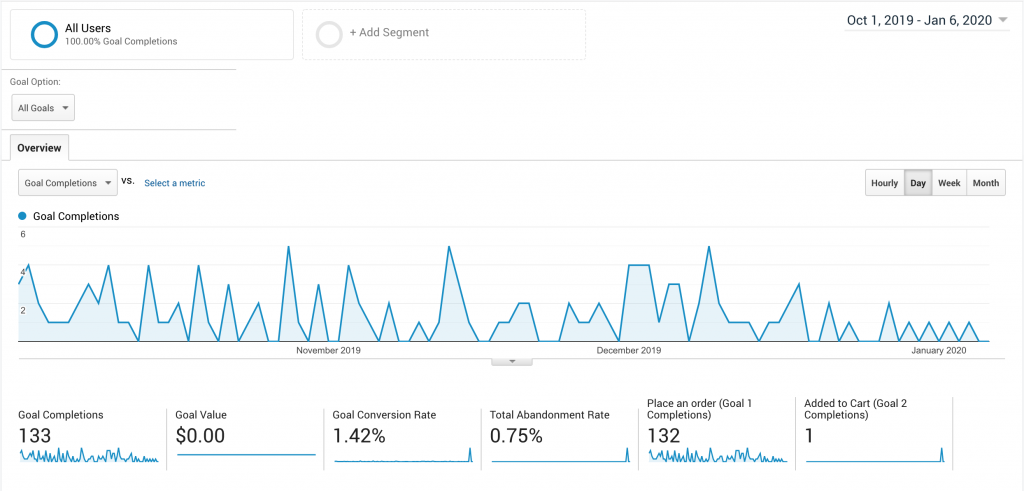Click the Goal Conversion Rate sparkline
The width and height of the screenshot is (1024, 491).
tap(403, 456)
